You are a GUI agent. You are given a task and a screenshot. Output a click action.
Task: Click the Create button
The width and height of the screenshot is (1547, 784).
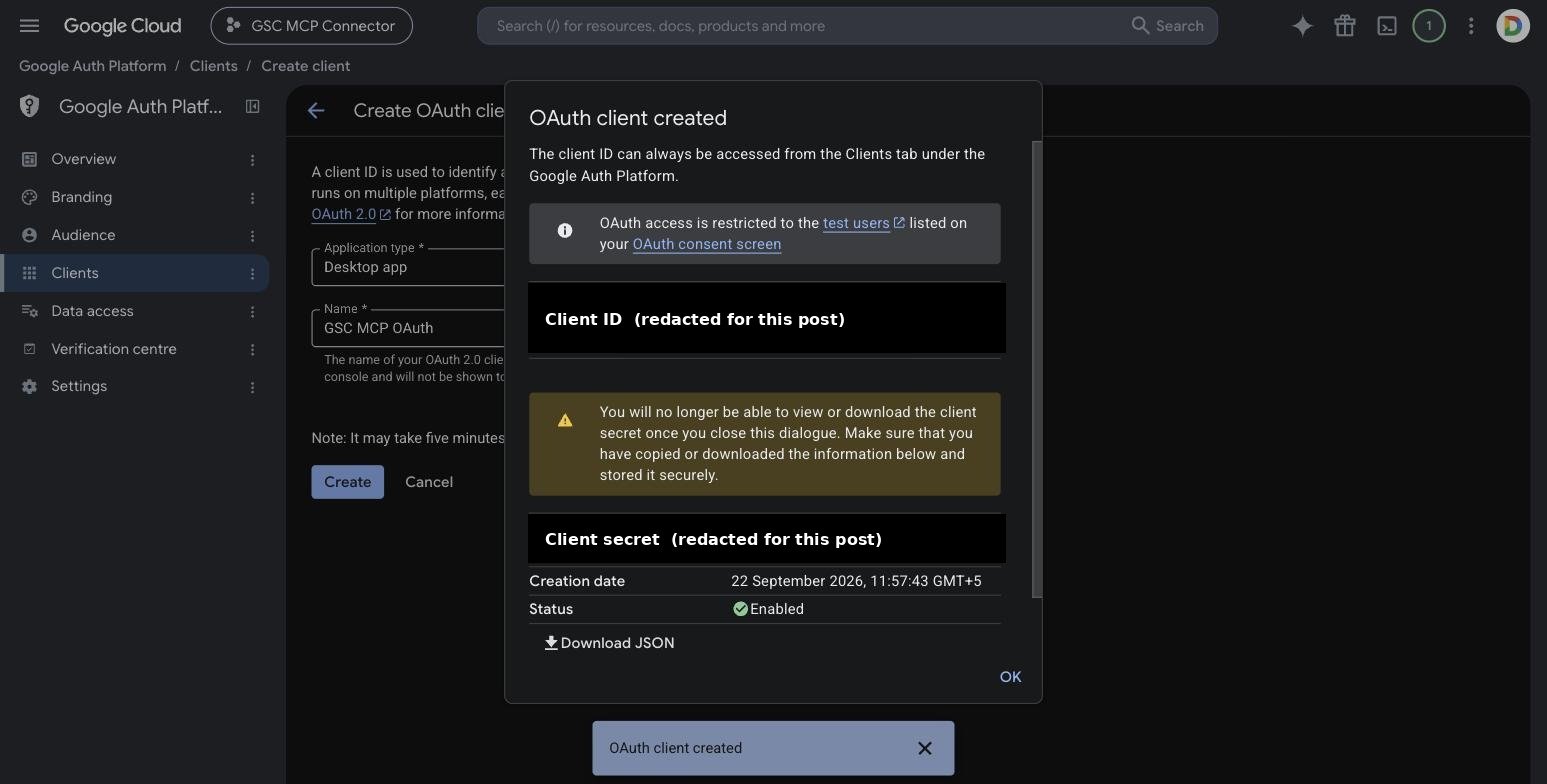pyautogui.click(x=348, y=482)
